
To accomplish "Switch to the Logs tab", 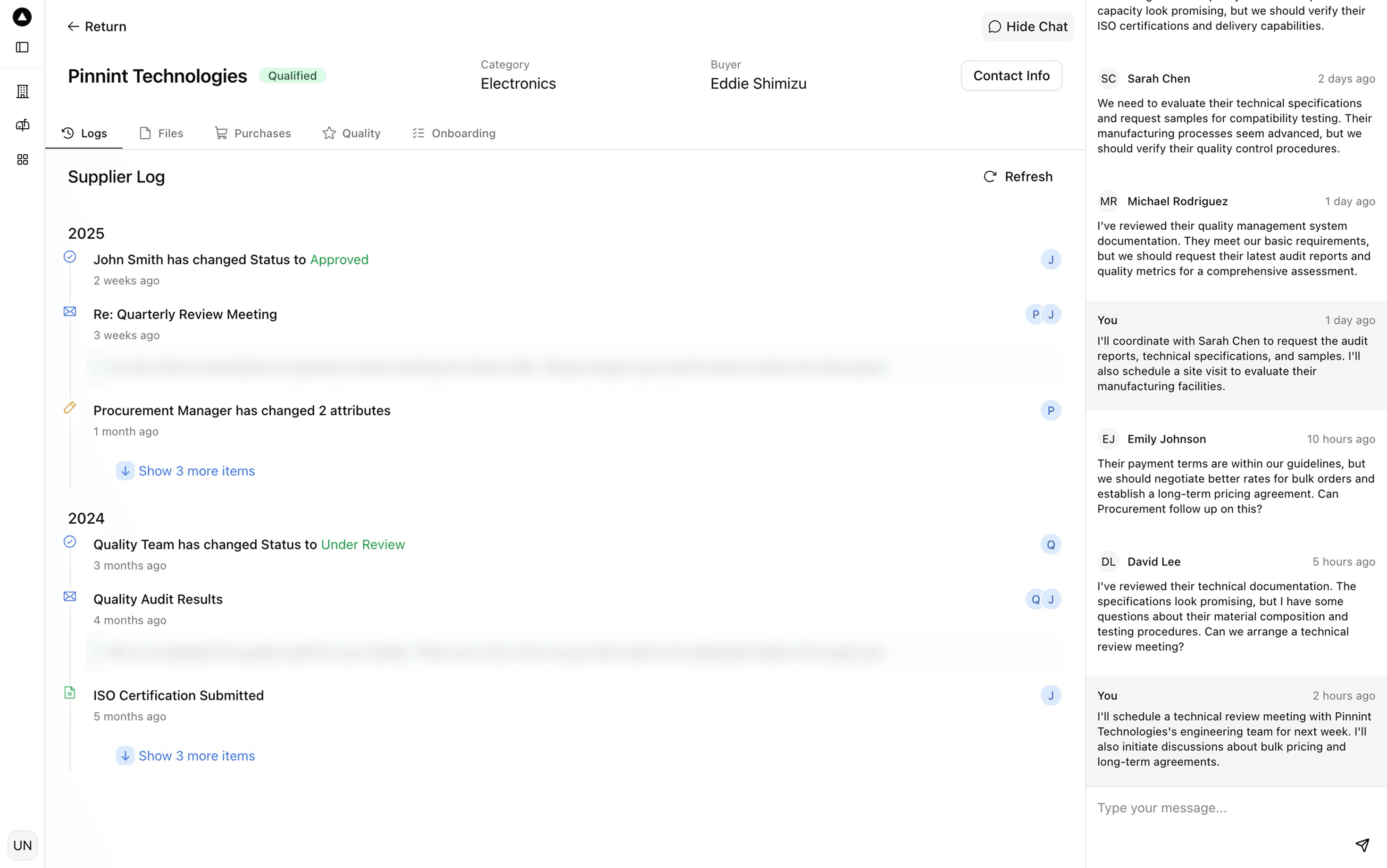I will (84, 133).
